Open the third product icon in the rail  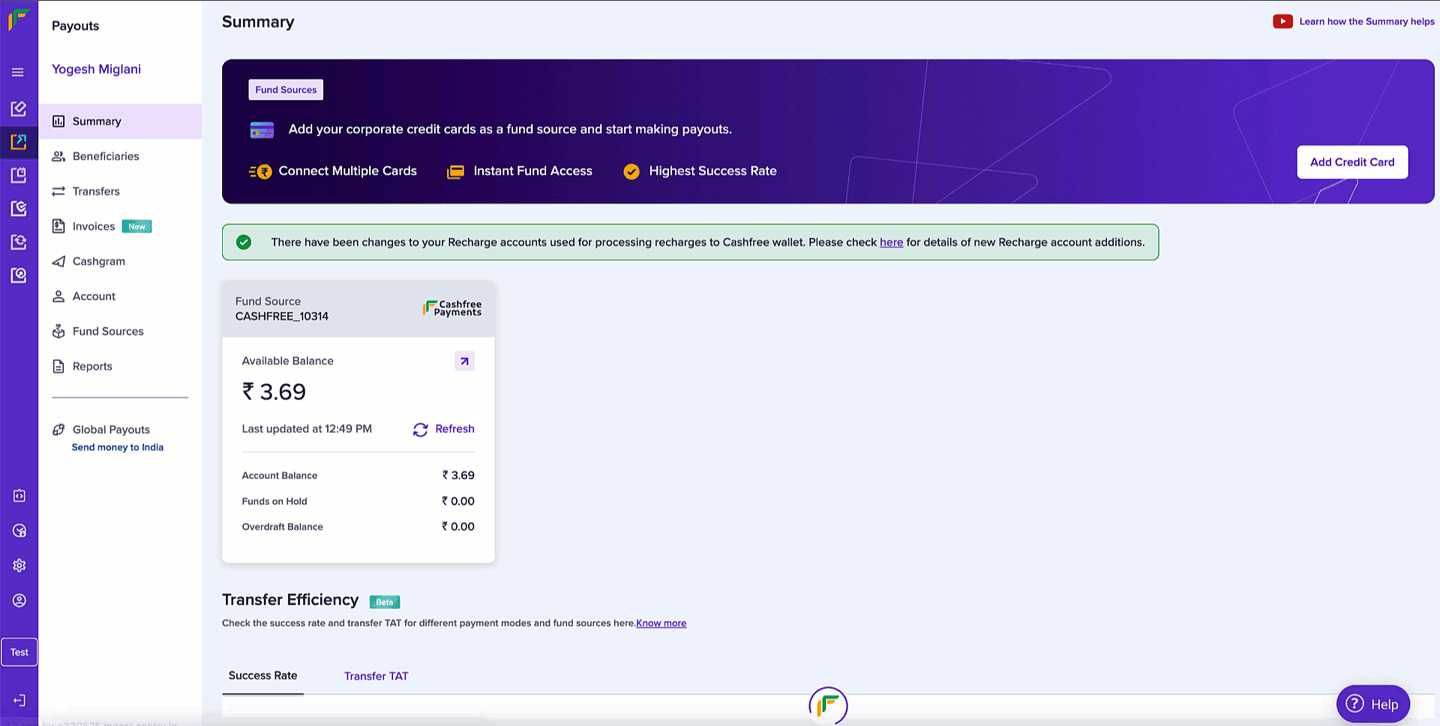pyautogui.click(x=18, y=175)
